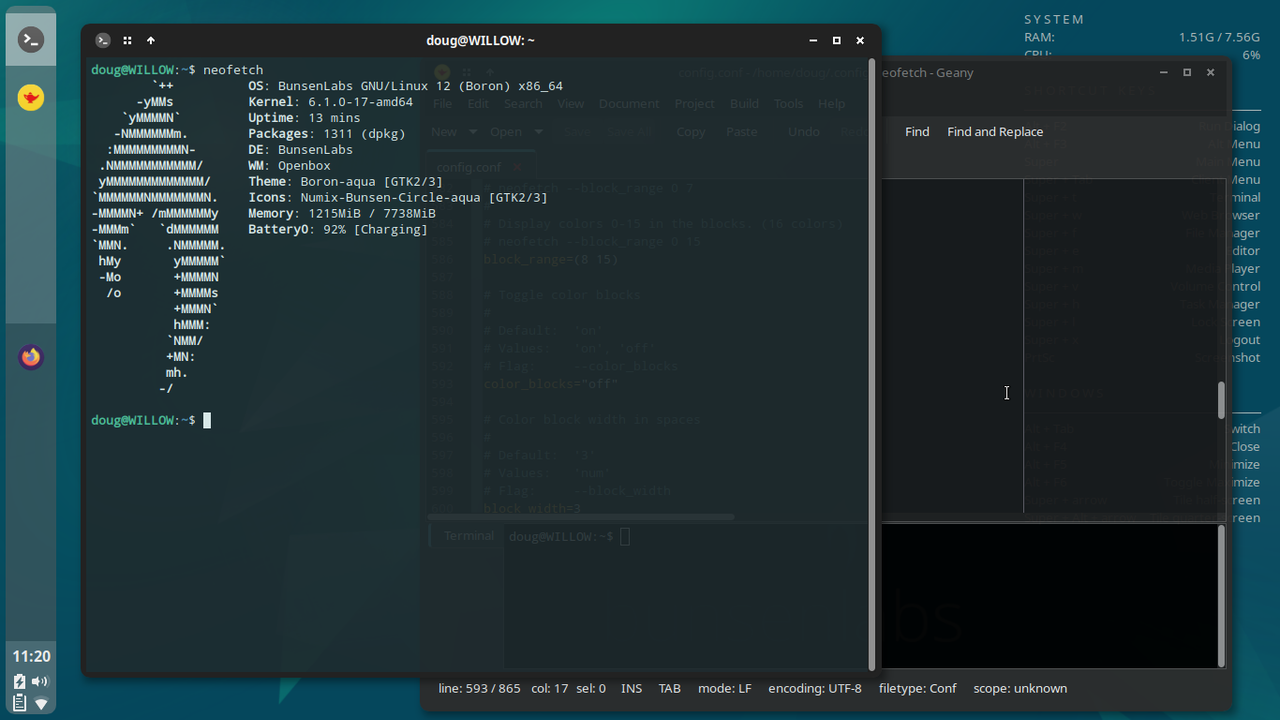Open the Tools menu in Geany
The image size is (1280, 720).
click(788, 103)
